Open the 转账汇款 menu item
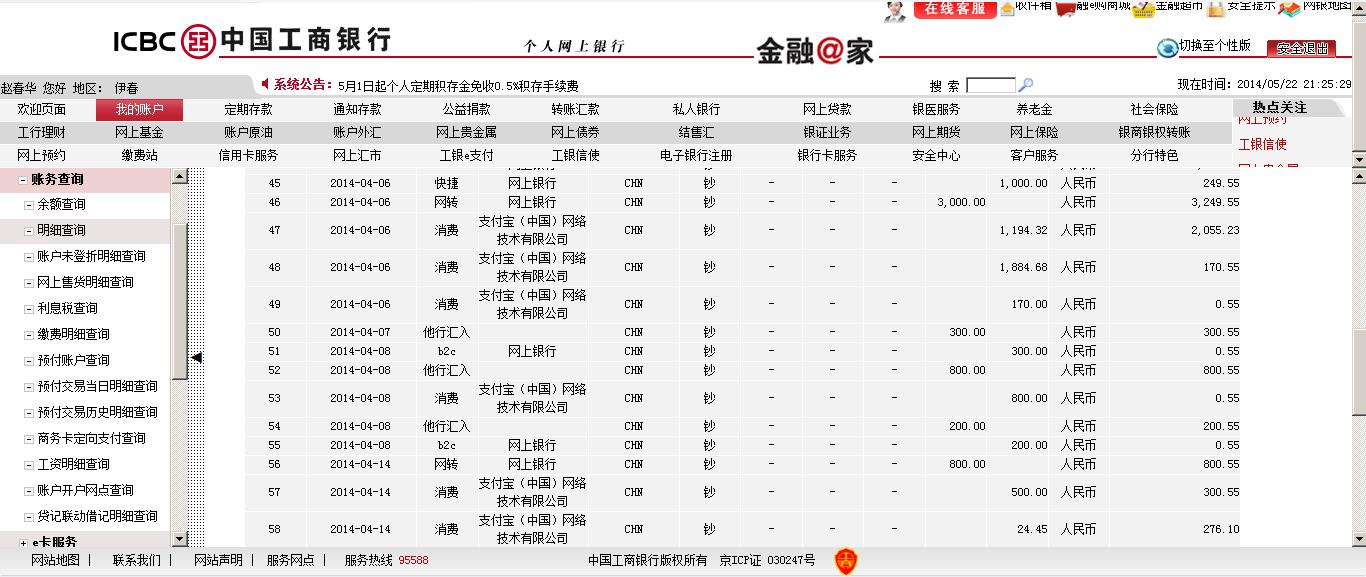 click(x=575, y=109)
